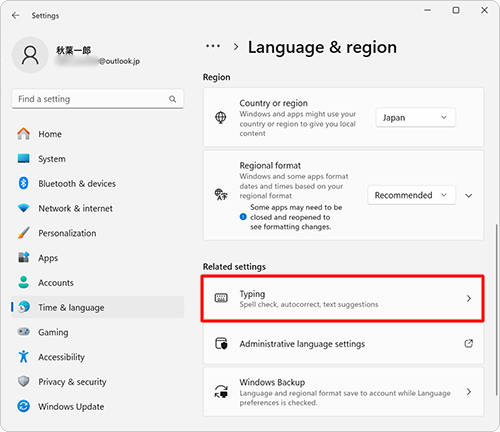Image resolution: width=500 pixels, height=432 pixels.
Task: Click the Accounts person icon
Action: coord(23,282)
